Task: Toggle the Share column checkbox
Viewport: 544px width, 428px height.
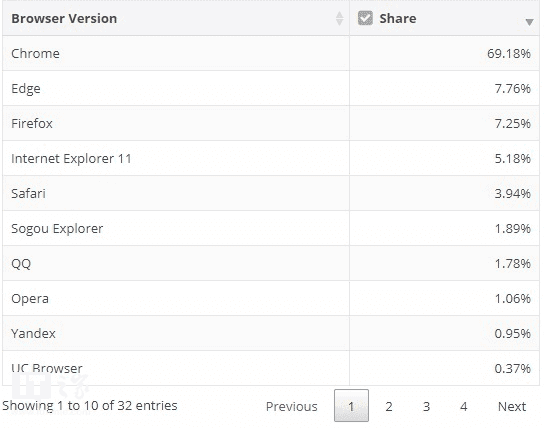Action: 365,18
